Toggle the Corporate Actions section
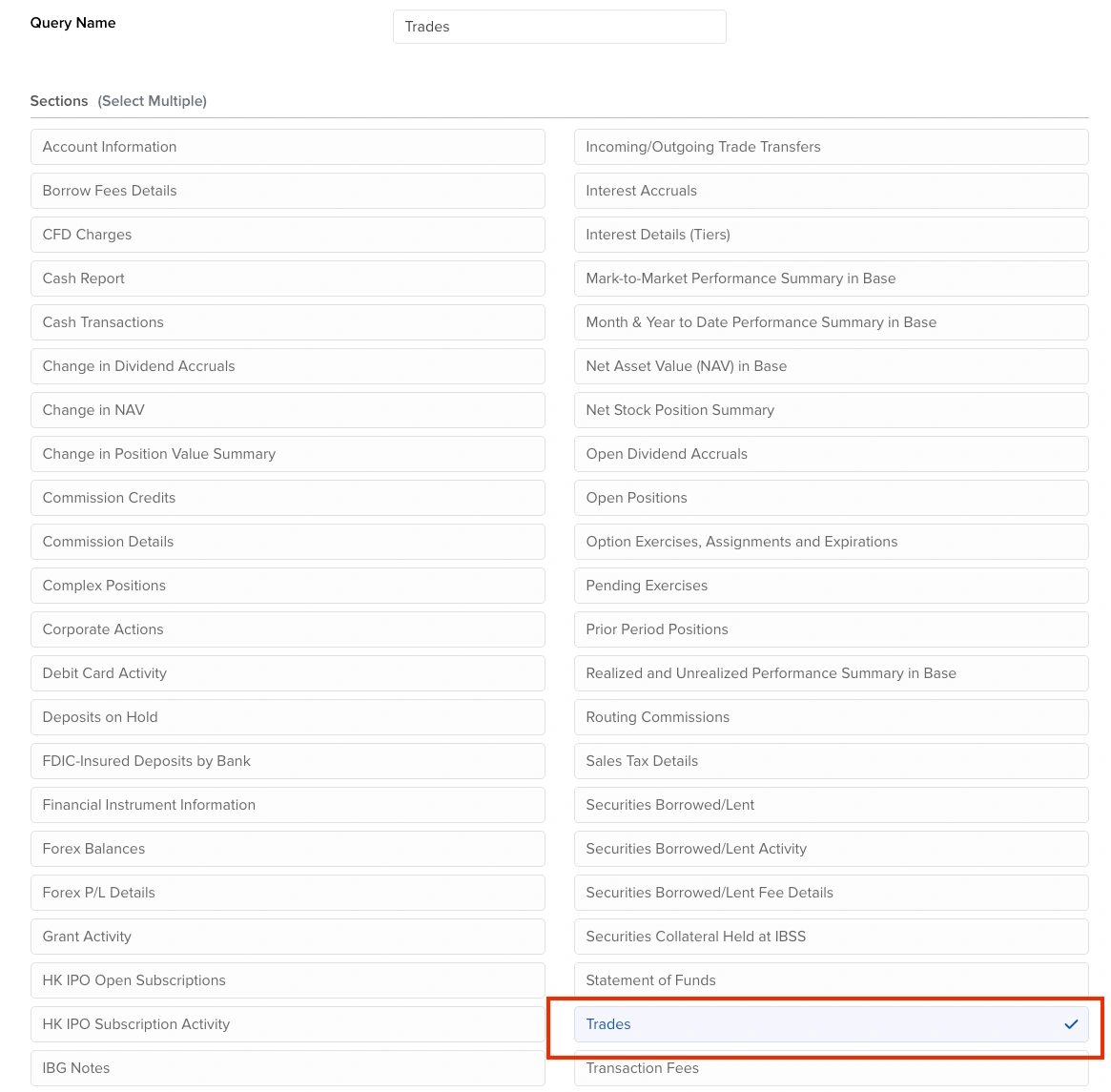This screenshot has width=1111, height=1092. click(x=287, y=629)
